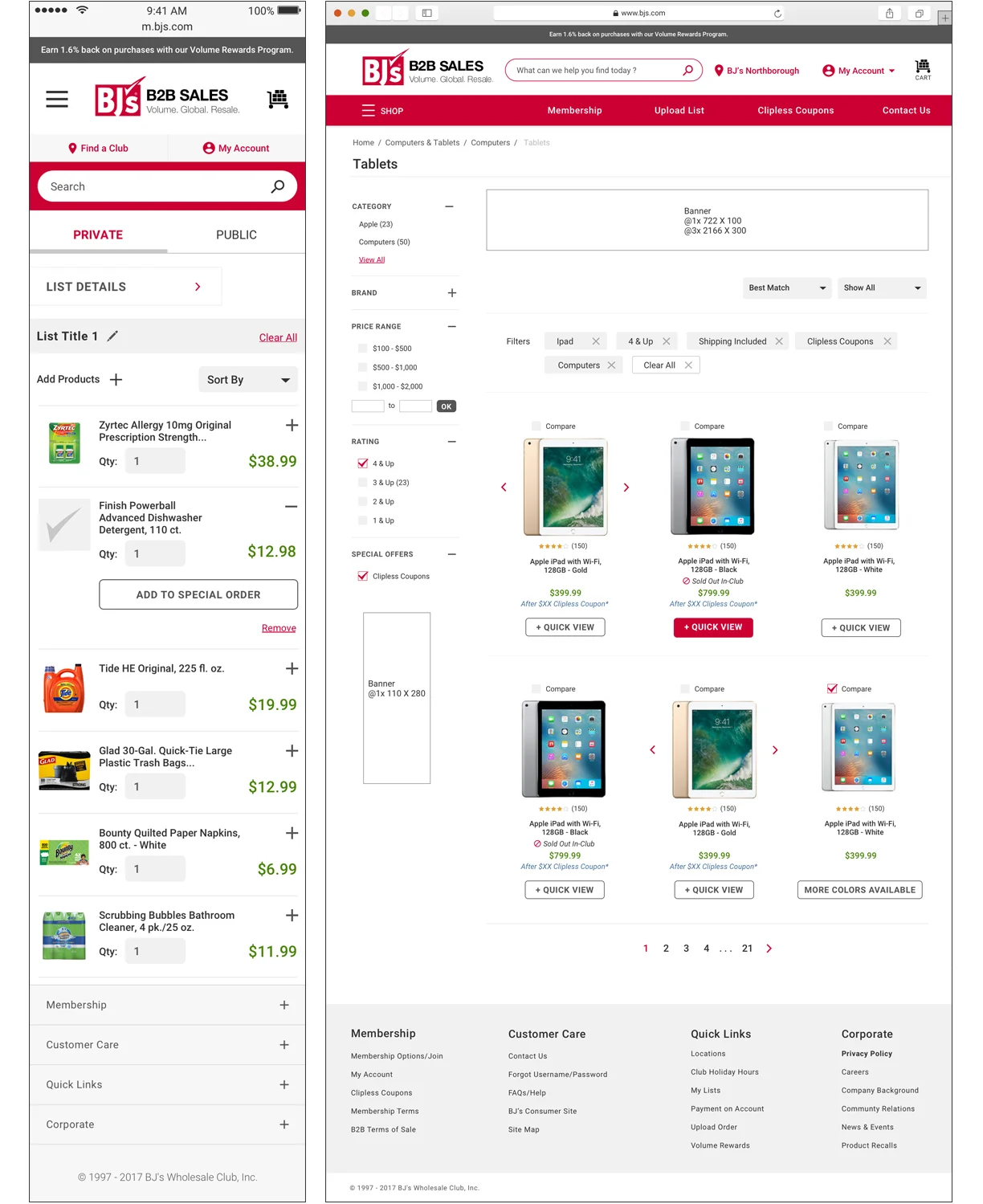Click the pencil icon to edit List Title 1

click(112, 337)
